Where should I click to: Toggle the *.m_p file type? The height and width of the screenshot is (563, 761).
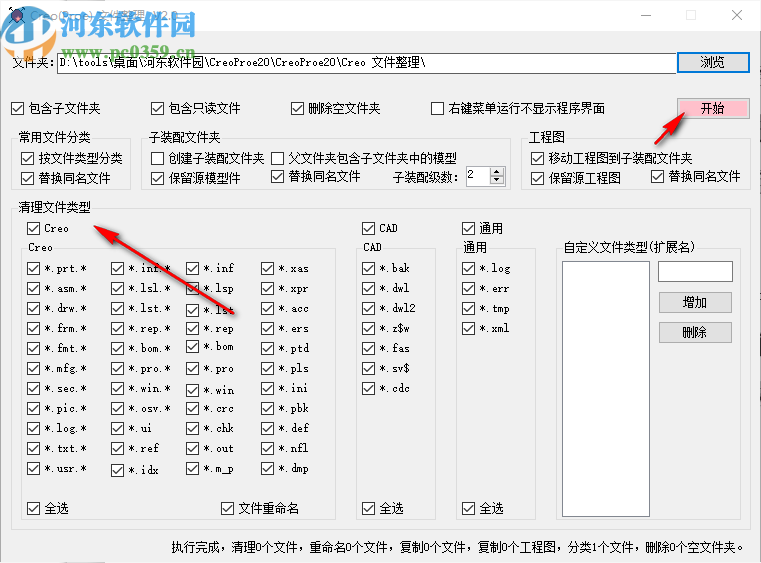tap(193, 468)
